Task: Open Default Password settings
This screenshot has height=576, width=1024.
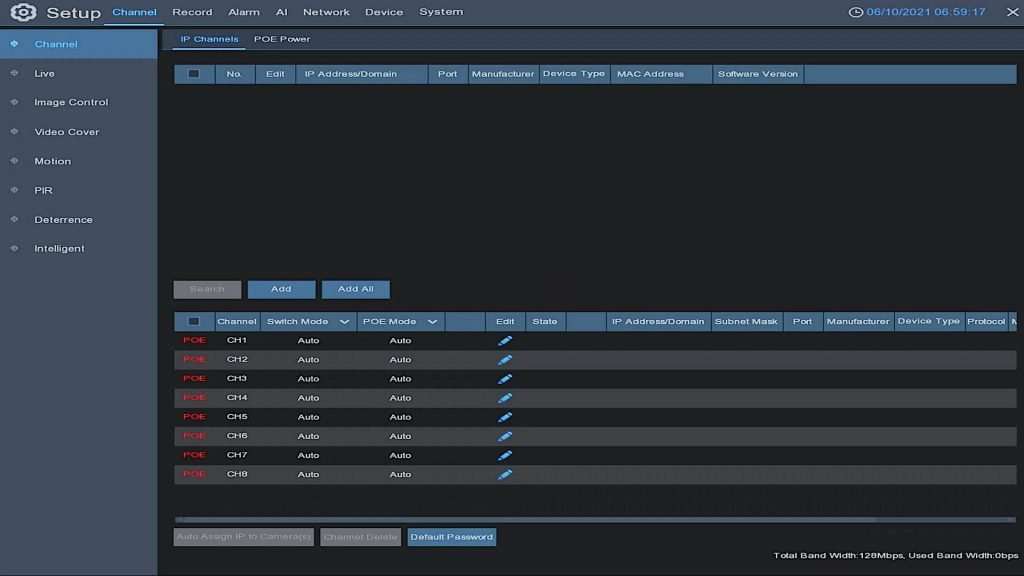Action: click(x=451, y=536)
